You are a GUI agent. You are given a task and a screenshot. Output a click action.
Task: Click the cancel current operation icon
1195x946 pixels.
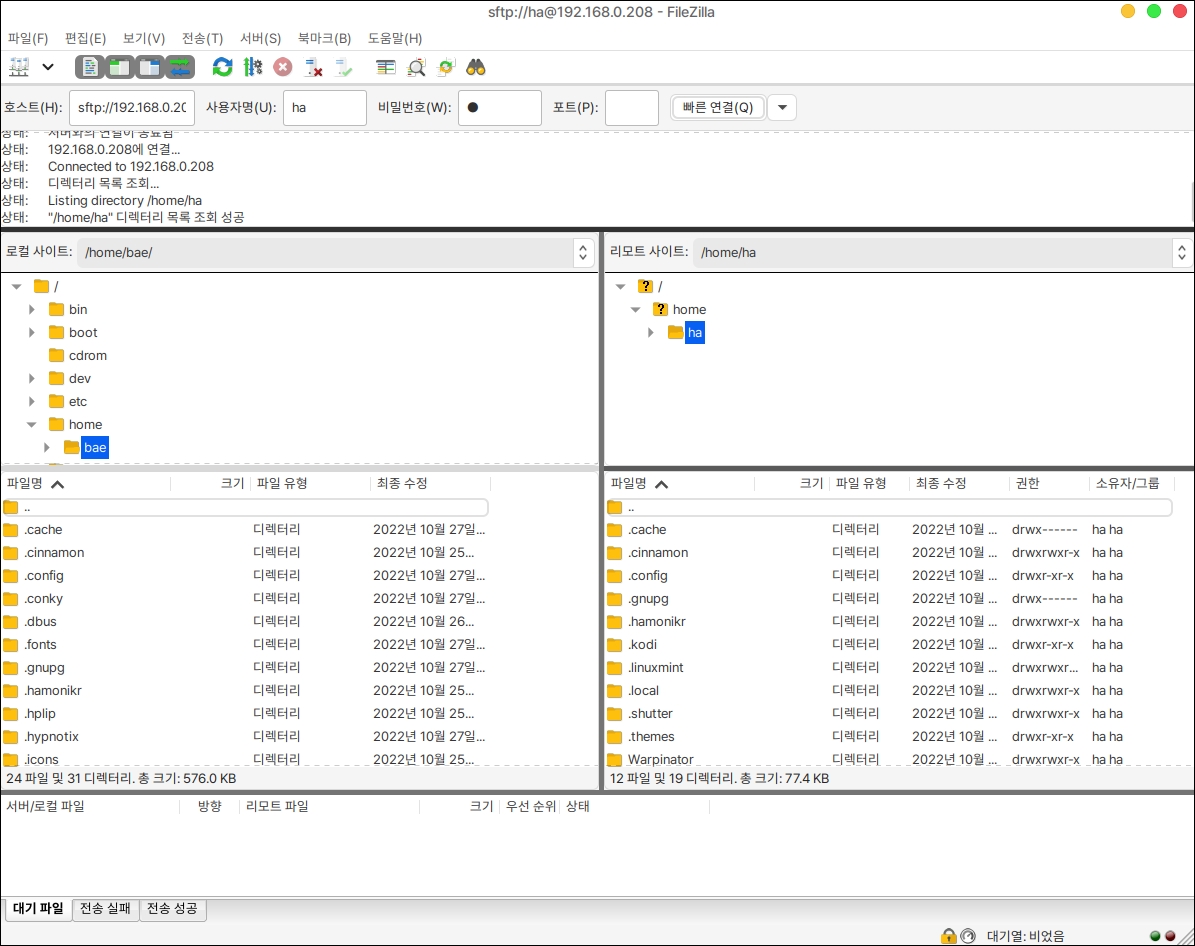[x=283, y=67]
